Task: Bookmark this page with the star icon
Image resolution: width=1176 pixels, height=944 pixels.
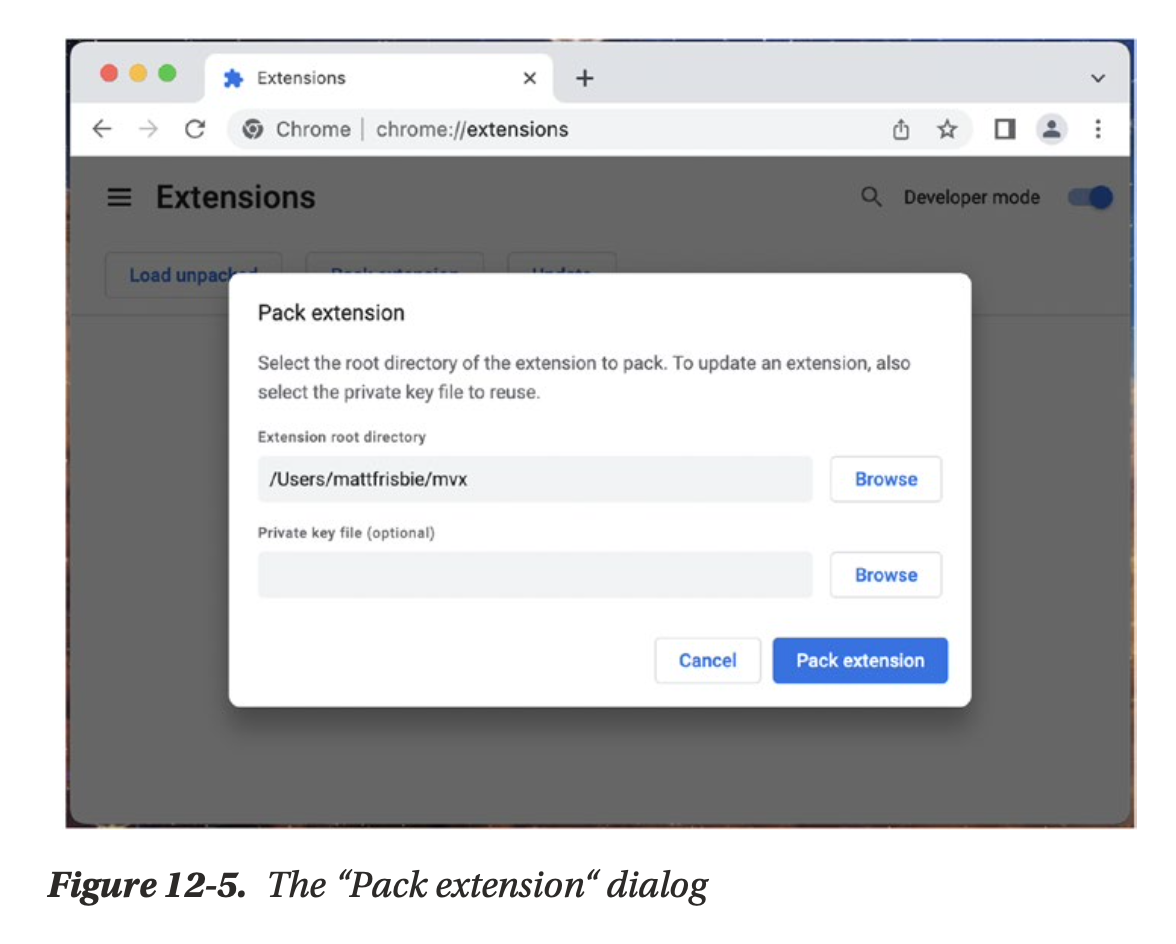Action: (946, 130)
